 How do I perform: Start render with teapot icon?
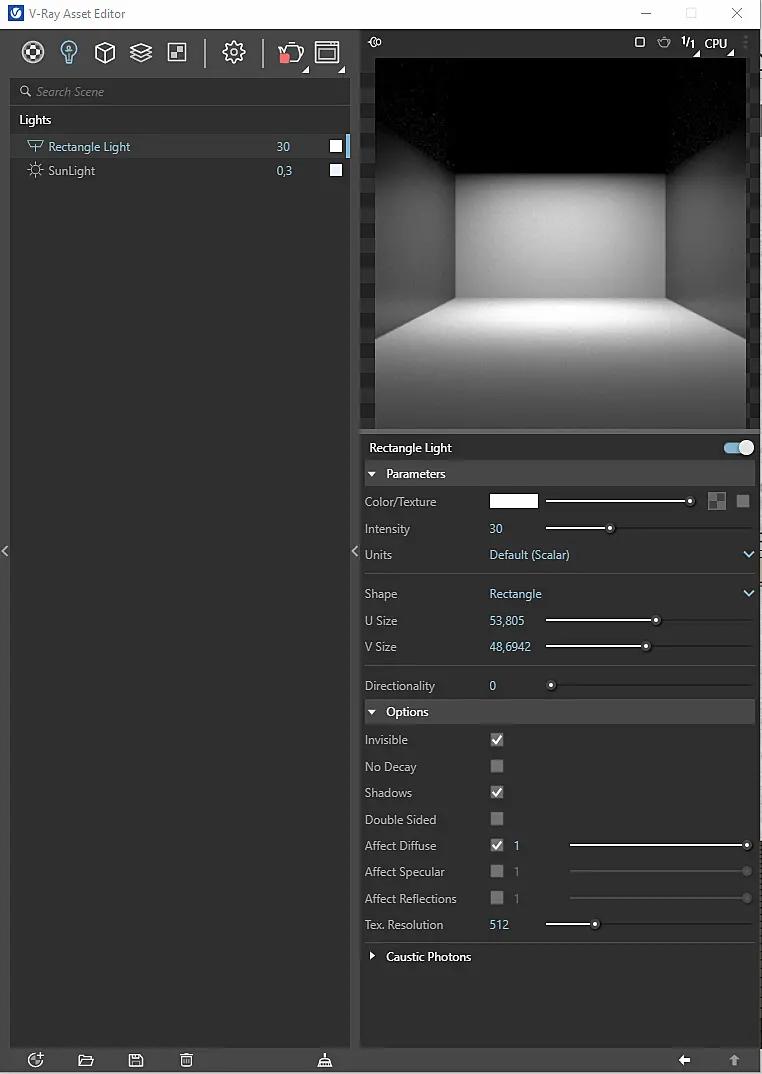(291, 53)
